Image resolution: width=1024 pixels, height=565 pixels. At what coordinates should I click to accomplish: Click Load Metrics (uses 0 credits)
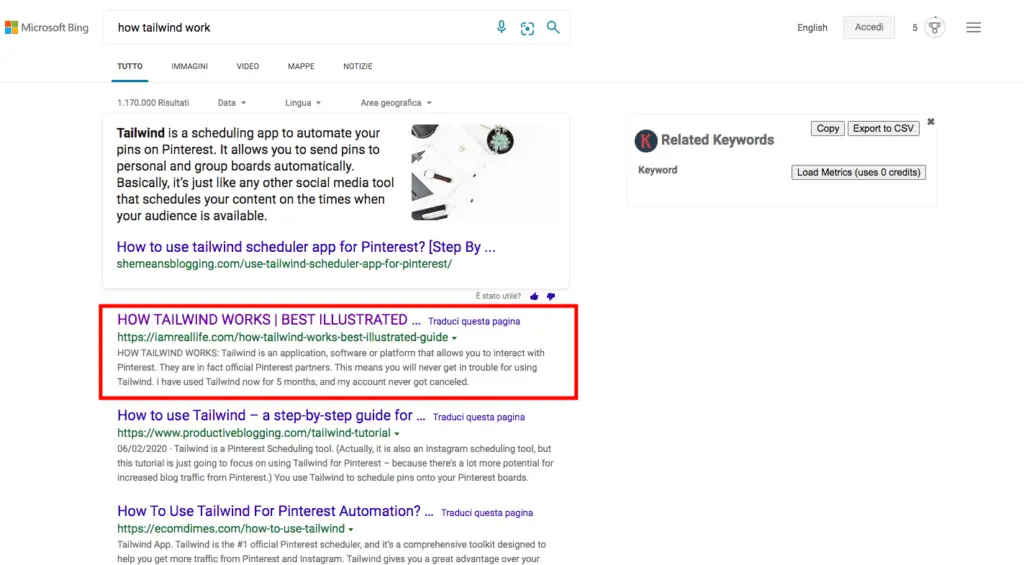[858, 172]
